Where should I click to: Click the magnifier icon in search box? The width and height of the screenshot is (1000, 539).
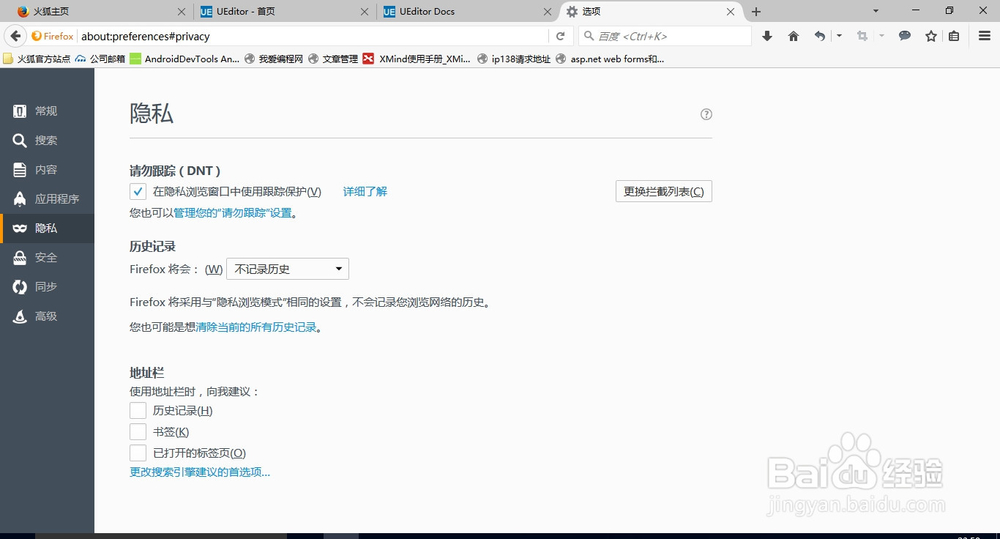(589, 36)
